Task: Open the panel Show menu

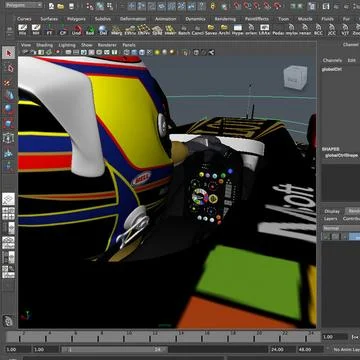Action: click(87, 45)
